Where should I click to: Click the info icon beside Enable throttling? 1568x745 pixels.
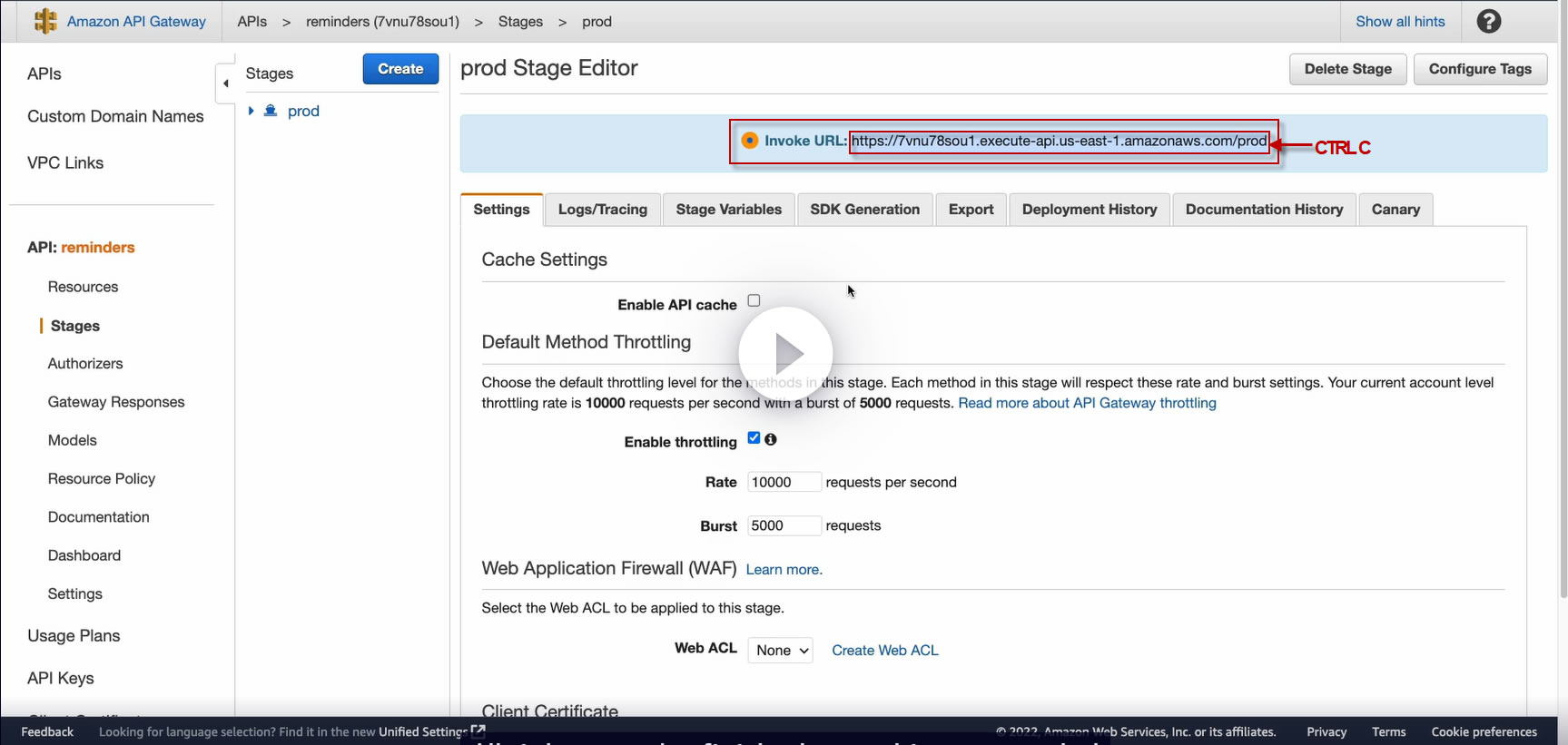771,439
